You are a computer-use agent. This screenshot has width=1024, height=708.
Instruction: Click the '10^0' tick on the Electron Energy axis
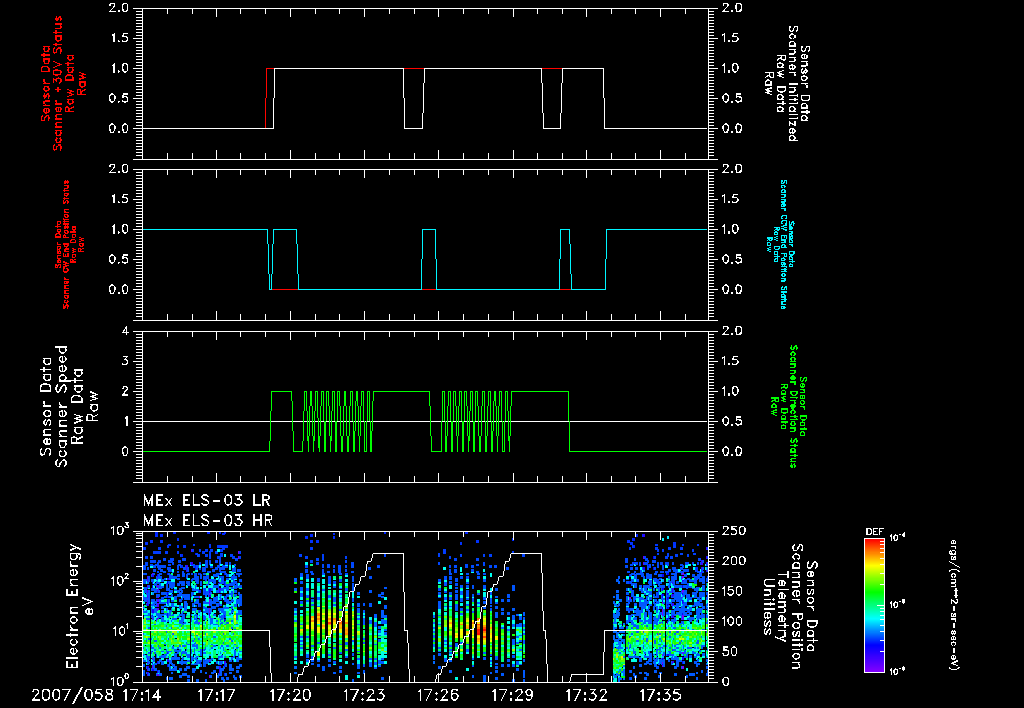118,679
